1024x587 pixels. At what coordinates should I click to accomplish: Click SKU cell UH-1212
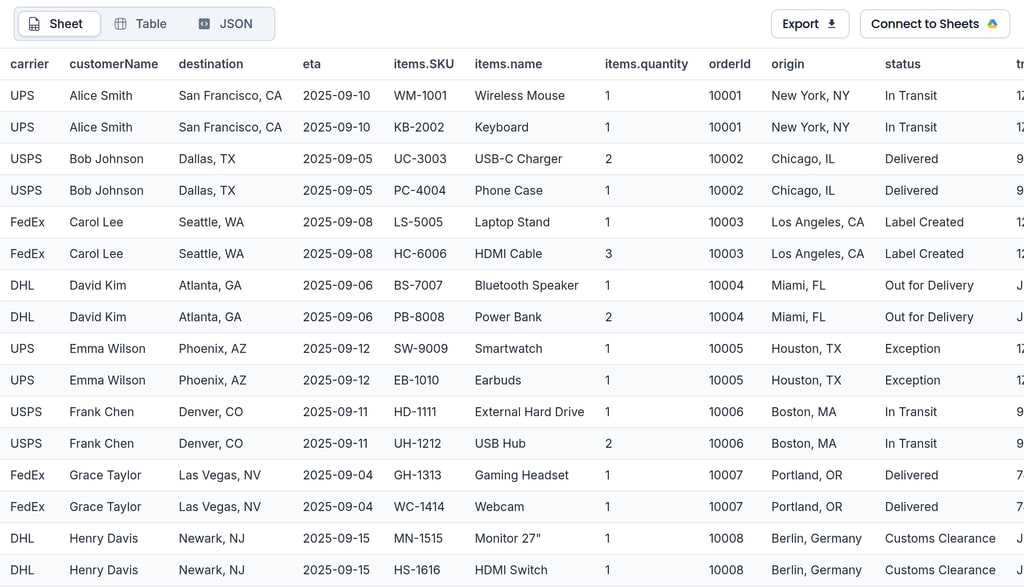coord(417,444)
